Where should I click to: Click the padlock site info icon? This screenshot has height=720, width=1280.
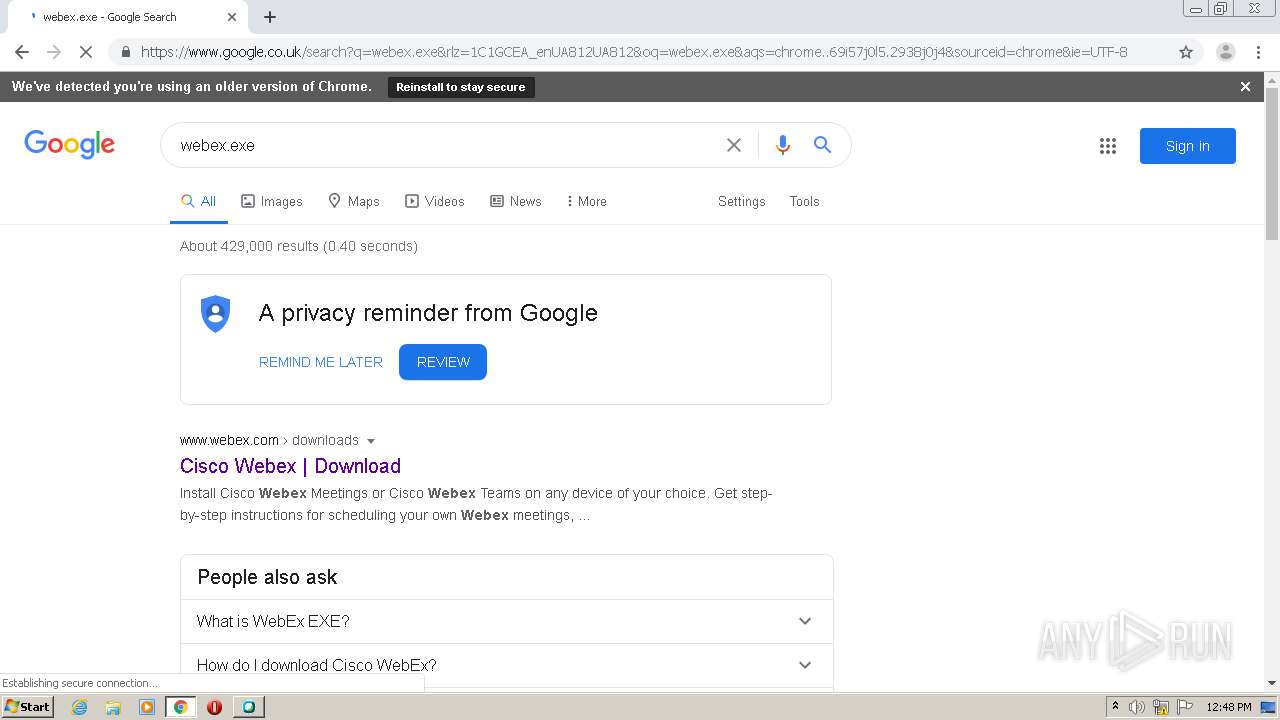(125, 52)
